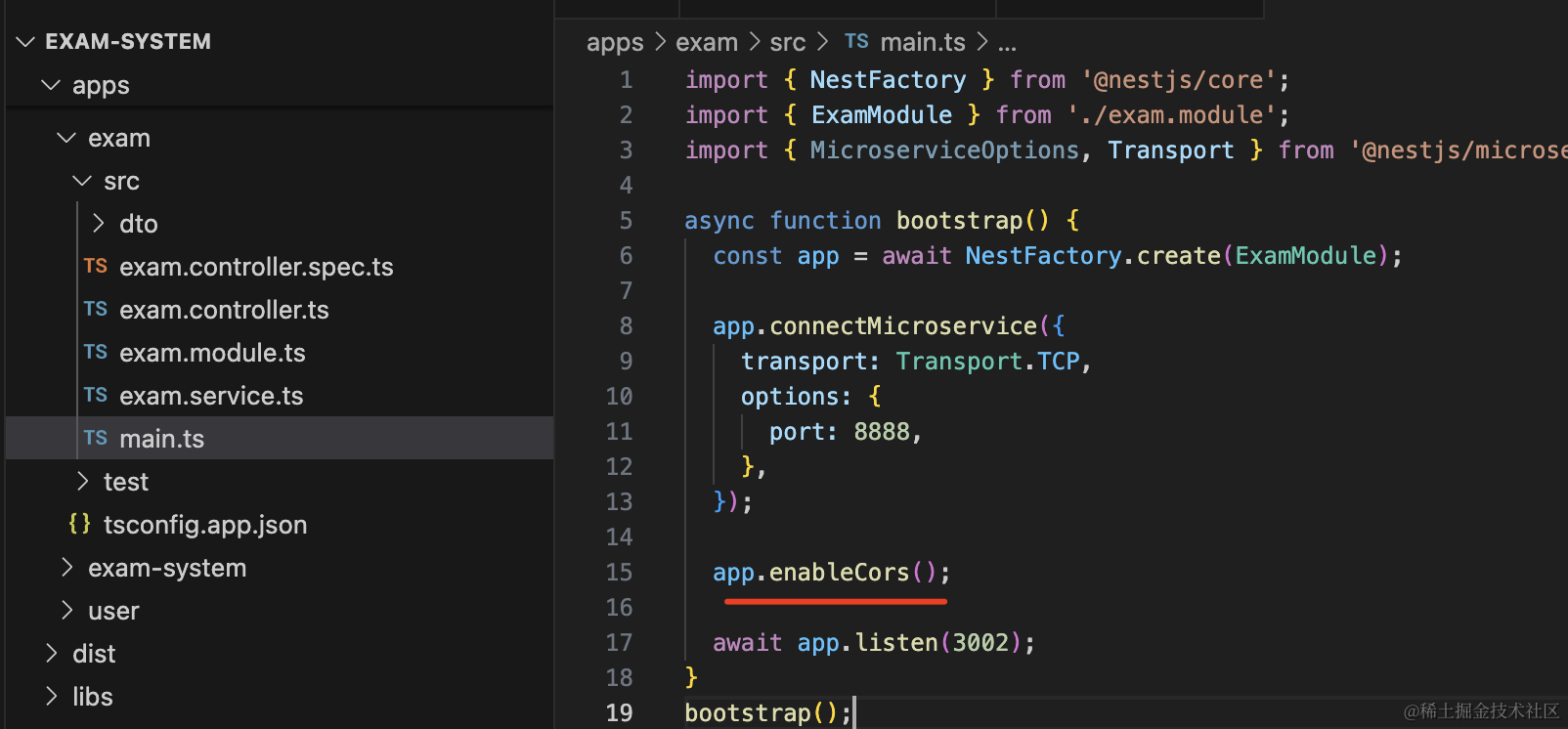Click the TS icon of exam.module.ts

(96, 352)
